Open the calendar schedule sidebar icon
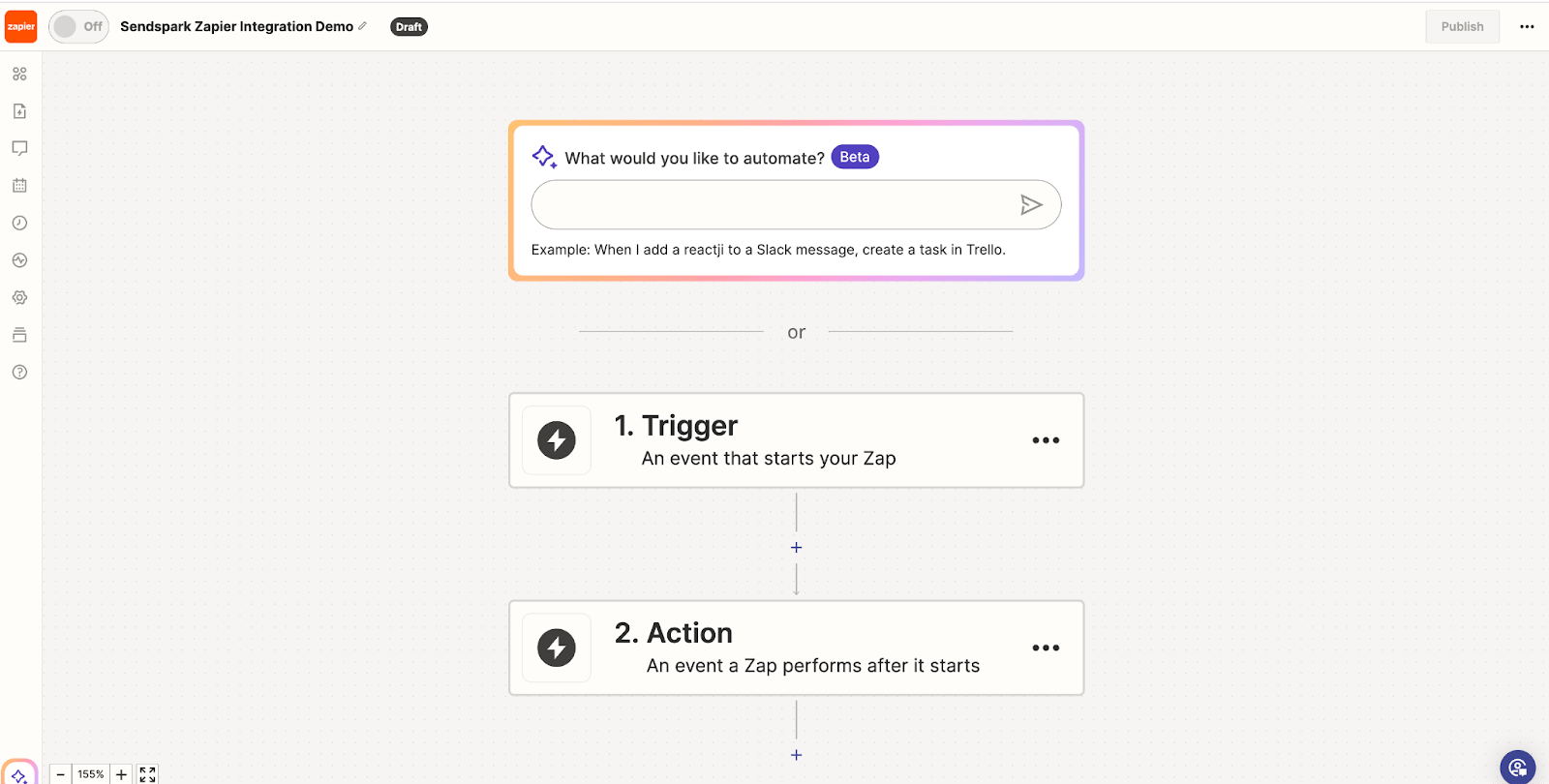Screen dimensions: 1549x784 [x=19, y=185]
